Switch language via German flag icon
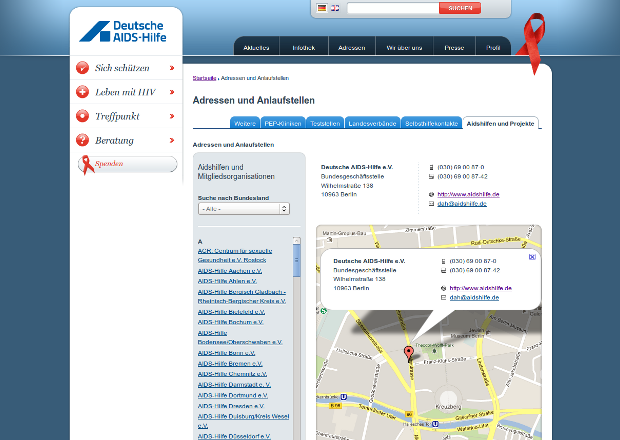The height and width of the screenshot is (440, 620). [322, 8]
